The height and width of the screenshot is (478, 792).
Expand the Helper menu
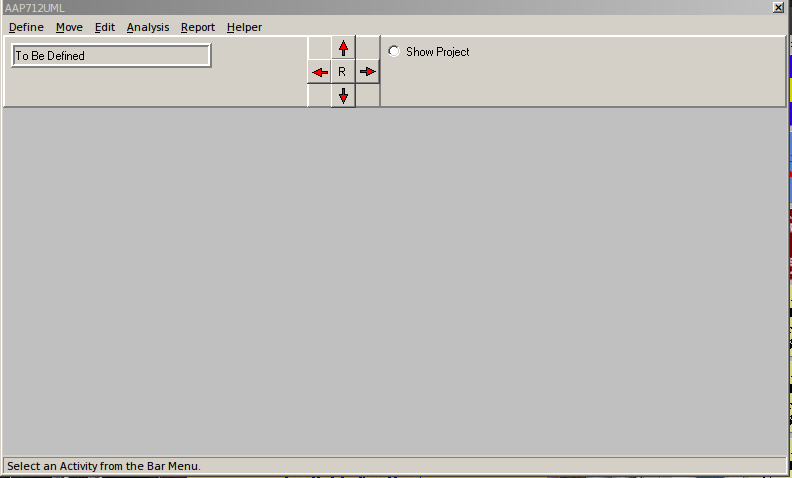coord(244,27)
